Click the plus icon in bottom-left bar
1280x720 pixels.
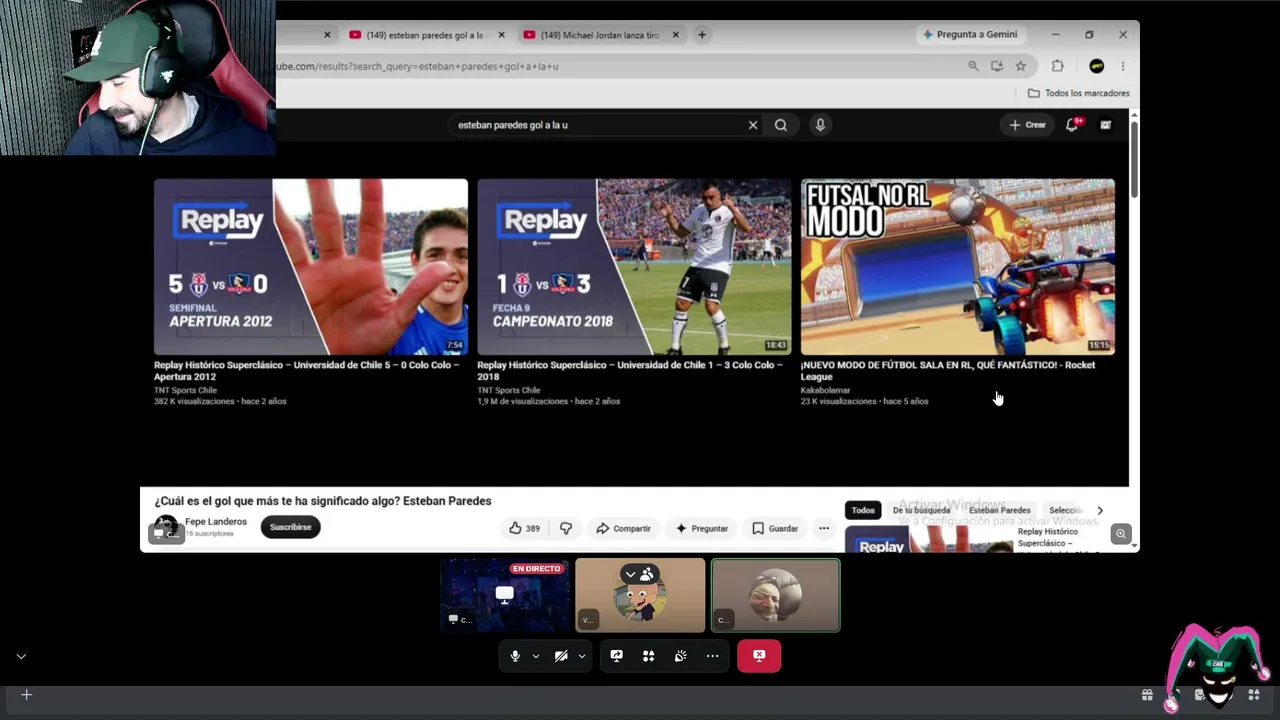pyautogui.click(x=27, y=695)
